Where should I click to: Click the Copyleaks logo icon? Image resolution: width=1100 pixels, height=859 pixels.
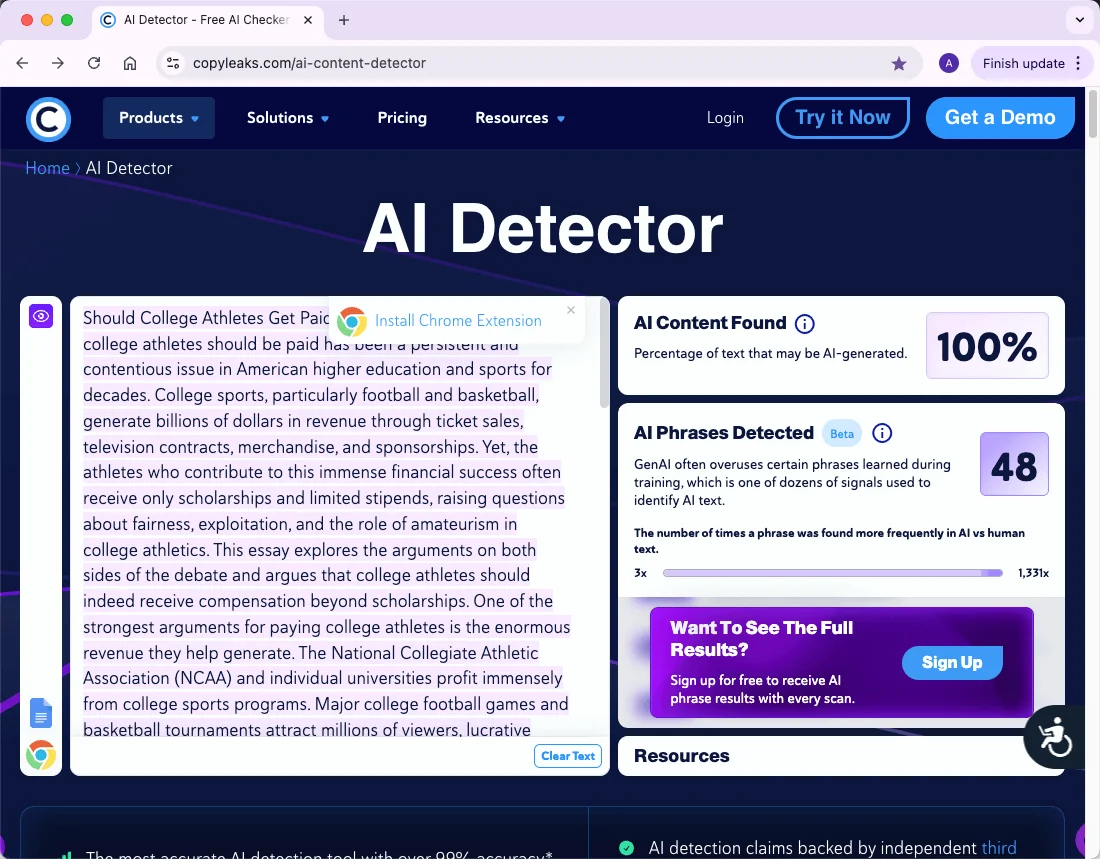point(48,119)
